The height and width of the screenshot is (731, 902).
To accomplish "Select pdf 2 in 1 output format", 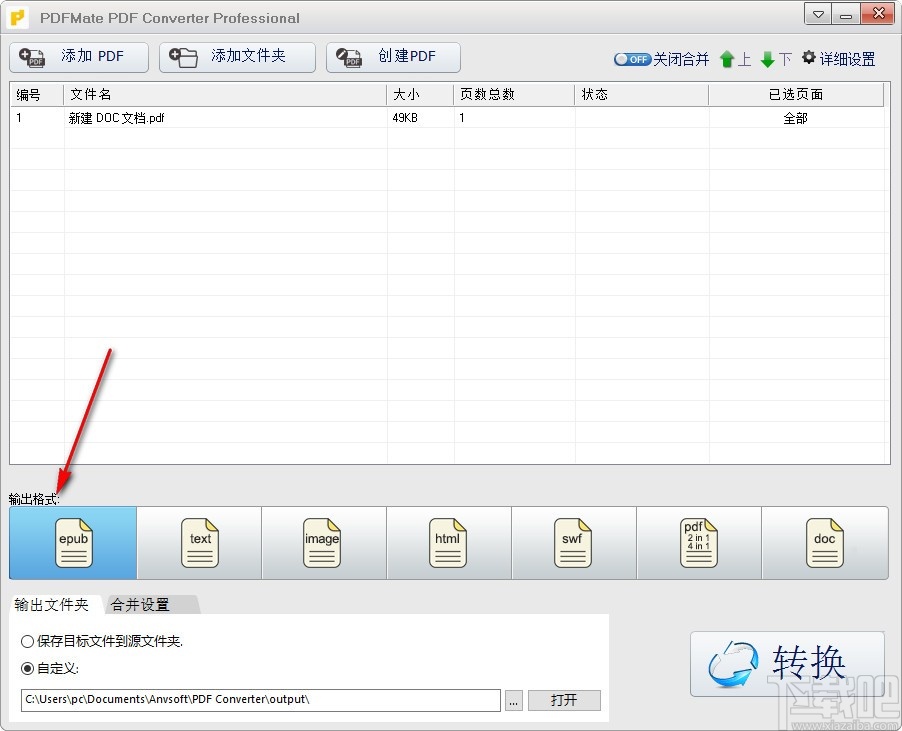I will point(699,543).
